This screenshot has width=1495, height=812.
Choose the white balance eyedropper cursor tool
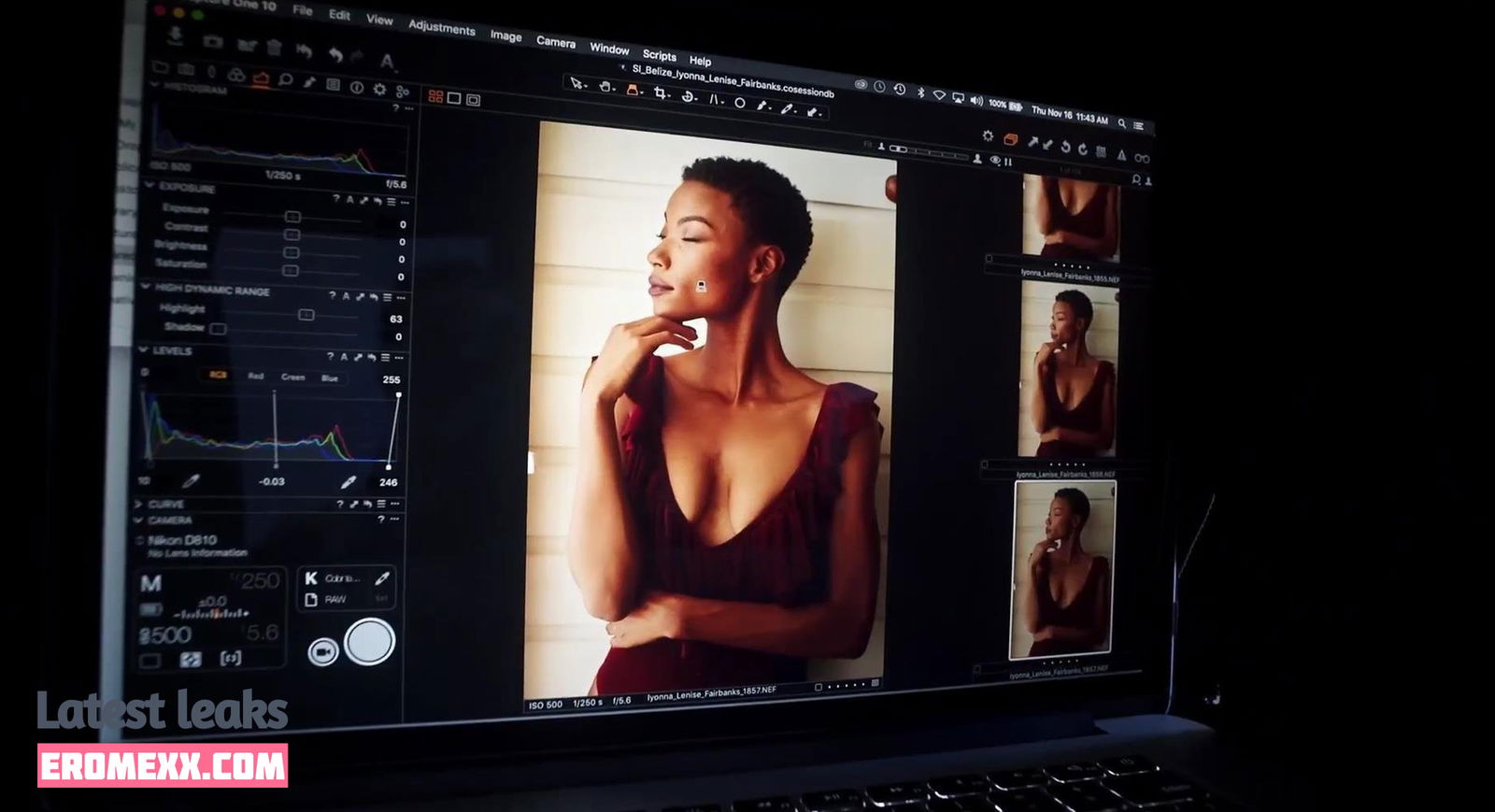coord(788,108)
